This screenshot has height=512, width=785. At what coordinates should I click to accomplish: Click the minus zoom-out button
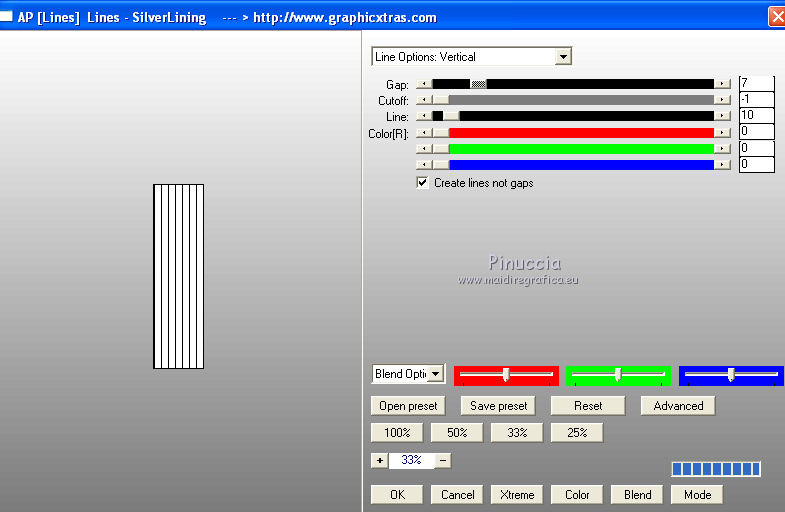click(x=443, y=460)
